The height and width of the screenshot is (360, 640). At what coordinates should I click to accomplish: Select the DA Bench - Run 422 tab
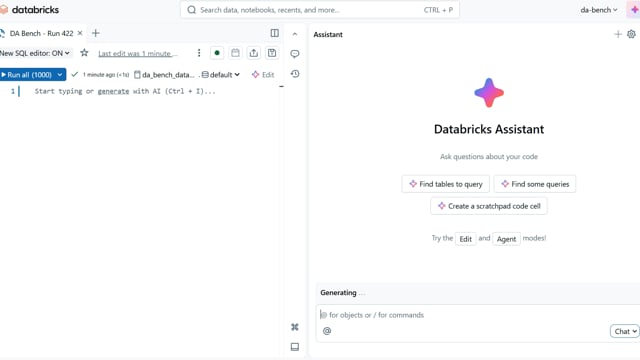41,33
